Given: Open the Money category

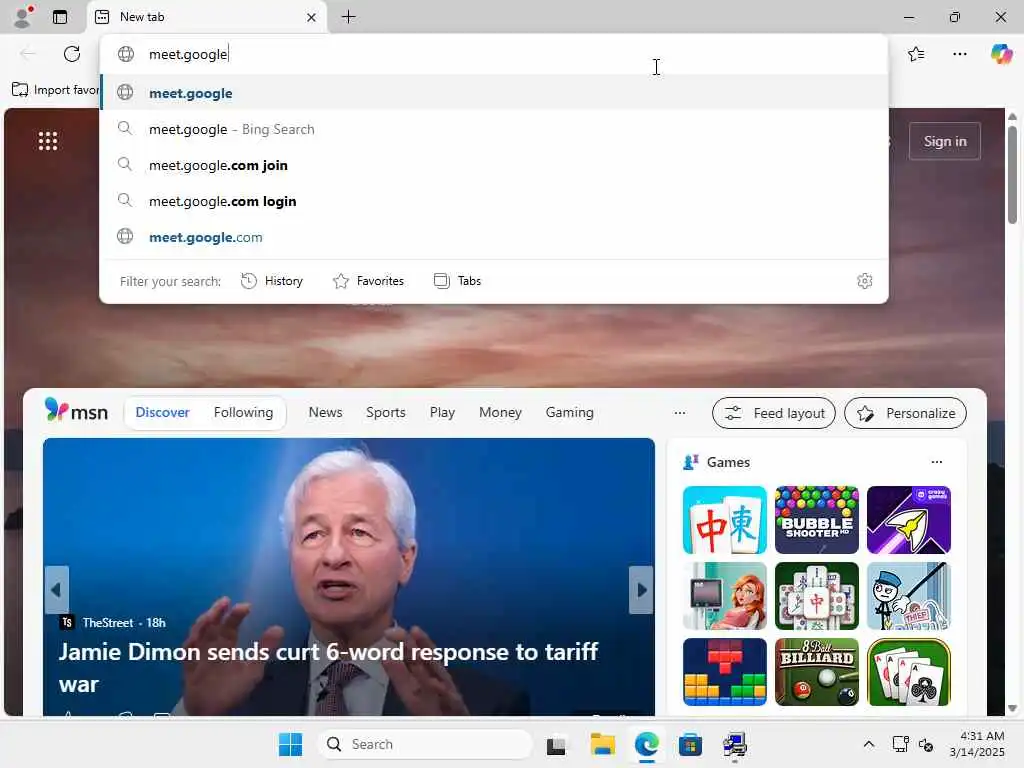Looking at the screenshot, I should click(x=500, y=413).
